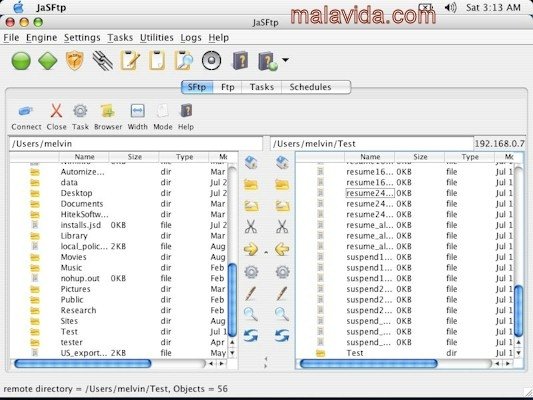
Task: Click the left arrow download icon
Action: [282, 249]
